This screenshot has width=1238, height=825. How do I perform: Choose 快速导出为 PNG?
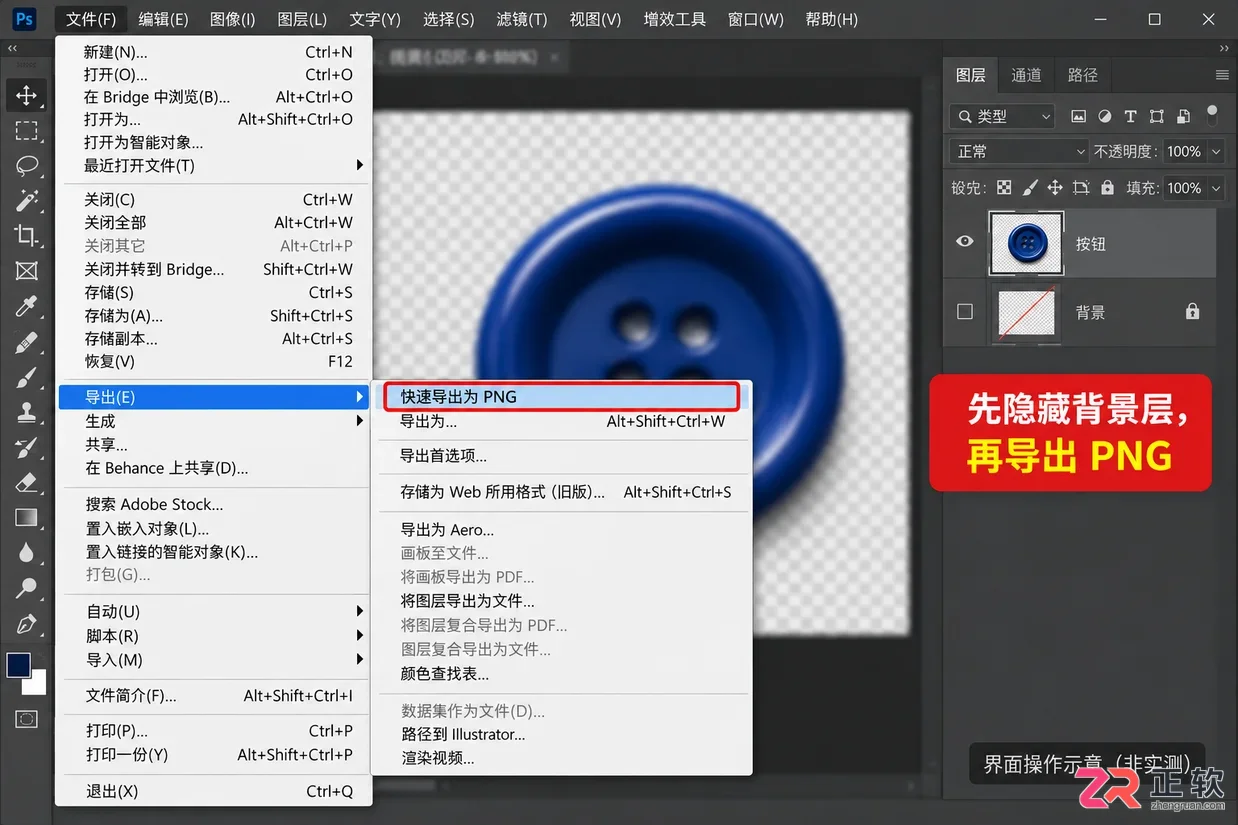561,397
